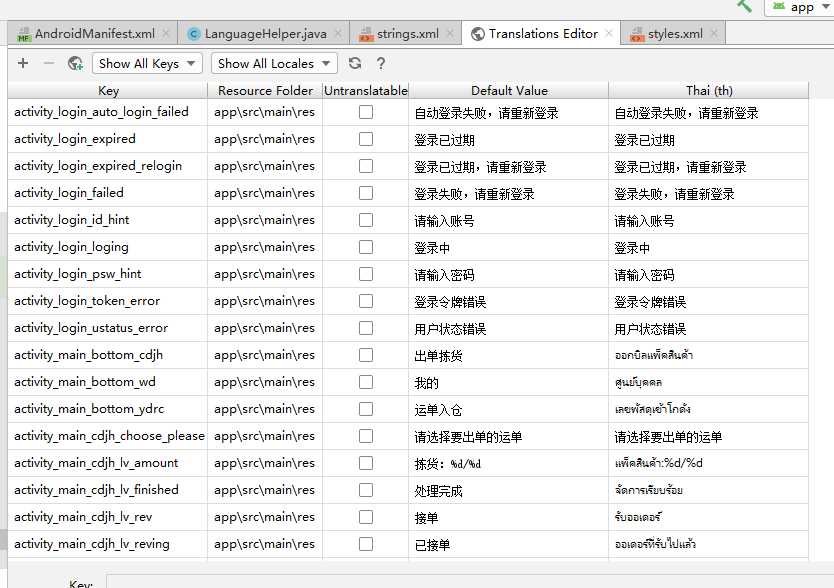Toggle Untranslatable for activity_login_auto_login_failed
The width and height of the screenshot is (834, 588).
coord(366,112)
